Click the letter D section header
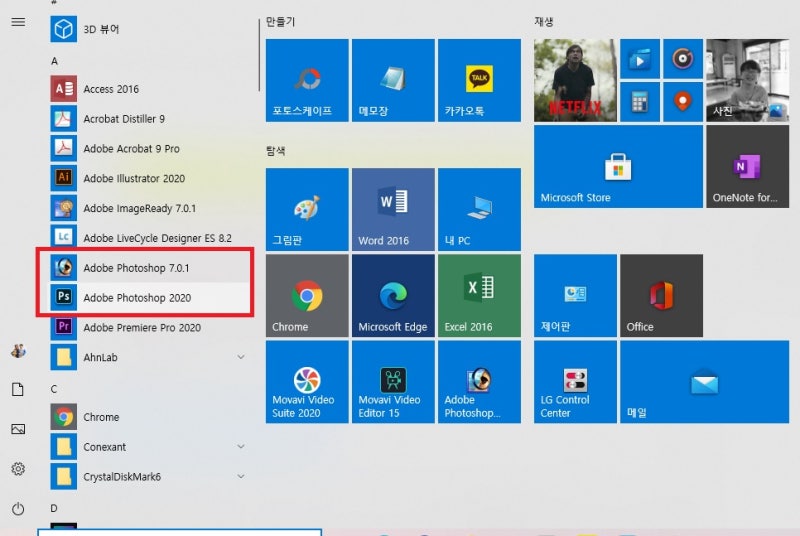Viewport: 800px width, 536px height. coord(54,508)
